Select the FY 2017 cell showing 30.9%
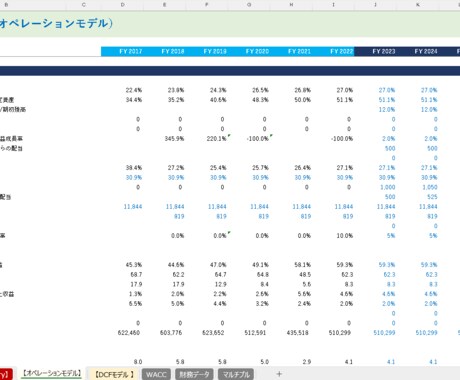The image size is (460, 380). (x=134, y=177)
